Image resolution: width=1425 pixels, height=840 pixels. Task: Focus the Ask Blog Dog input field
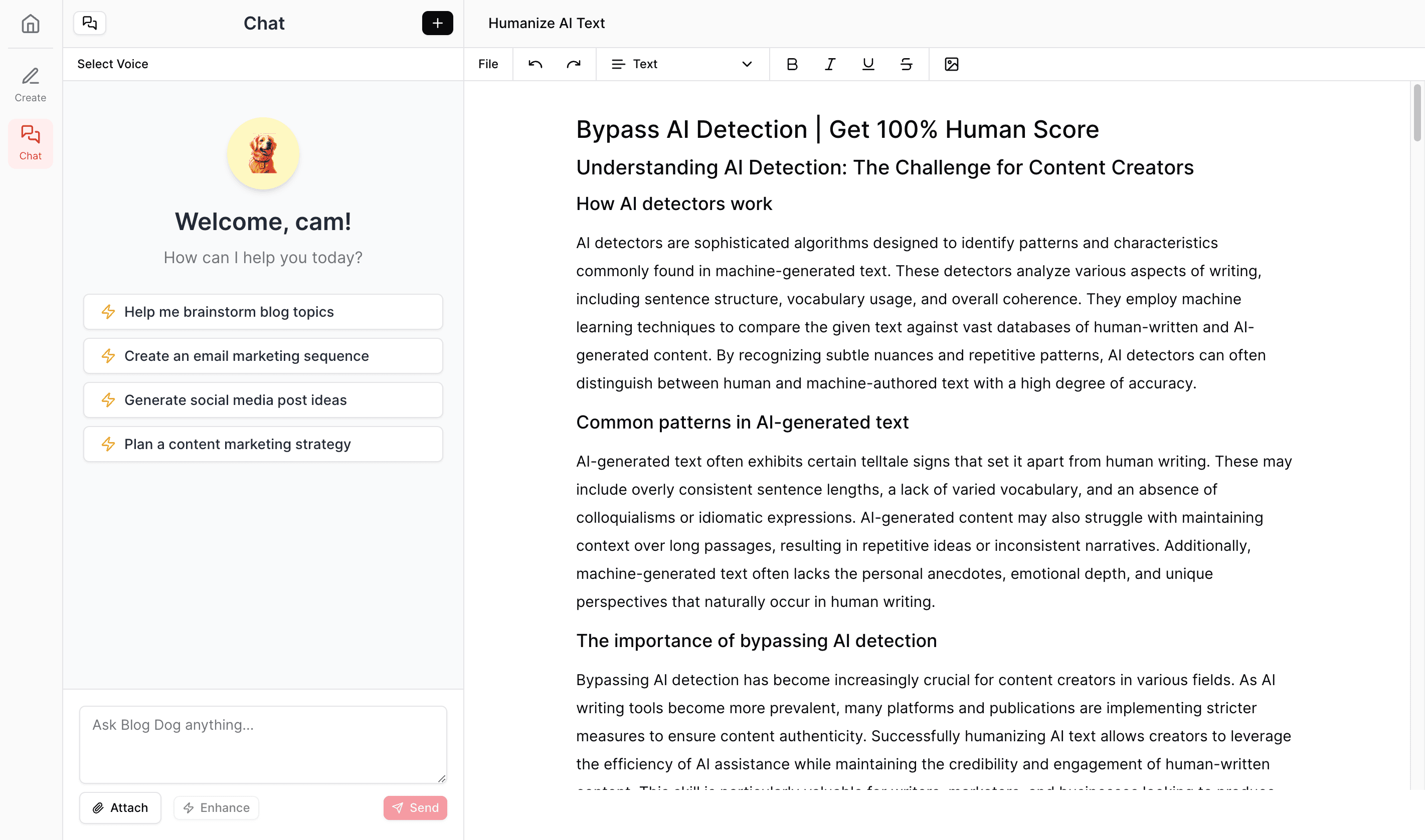tap(263, 744)
